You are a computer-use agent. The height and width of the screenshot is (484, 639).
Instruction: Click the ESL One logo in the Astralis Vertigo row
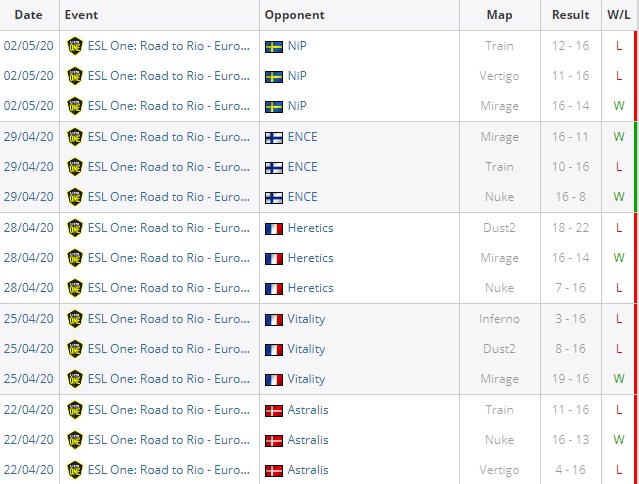pyautogui.click(x=74, y=470)
